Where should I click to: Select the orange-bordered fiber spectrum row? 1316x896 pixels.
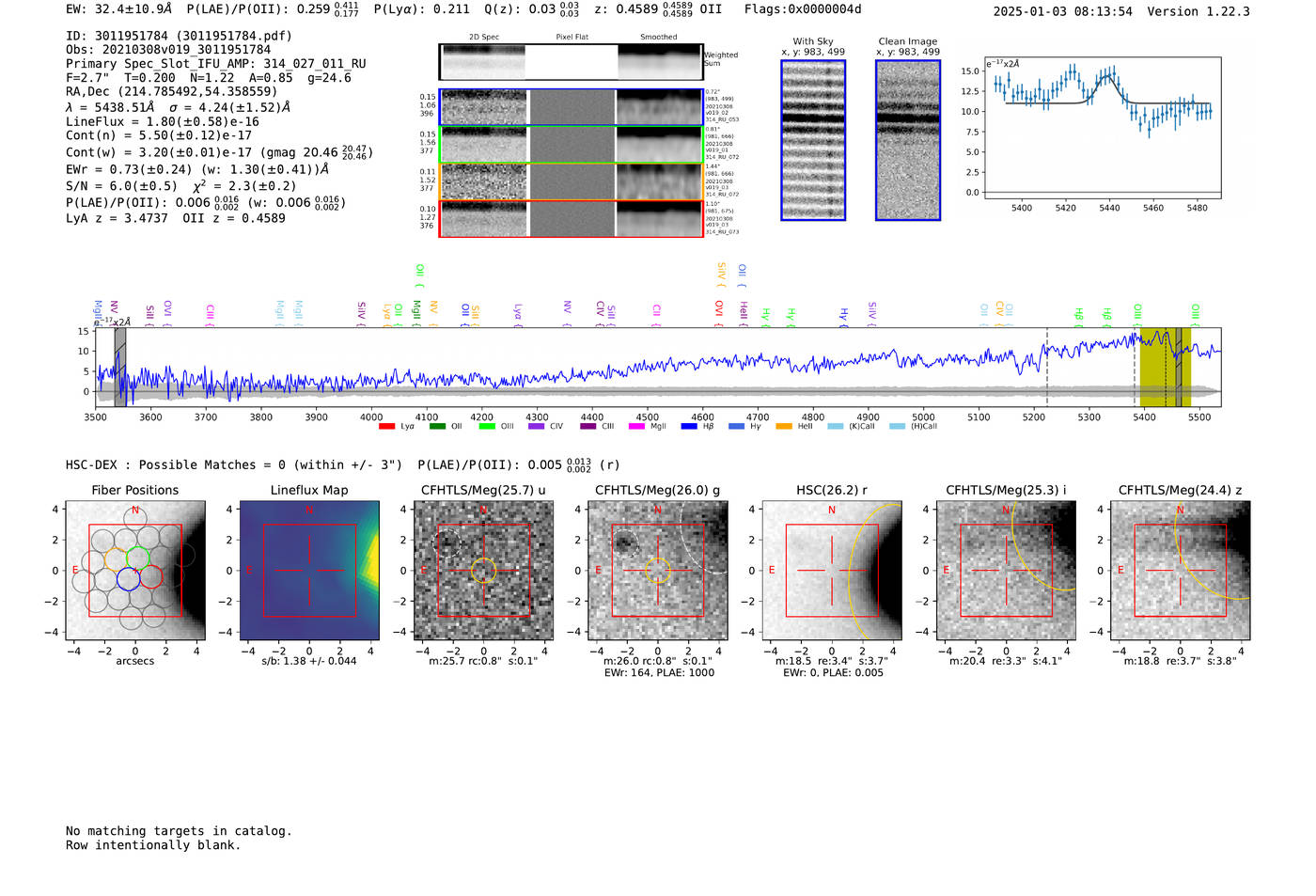tap(571, 181)
